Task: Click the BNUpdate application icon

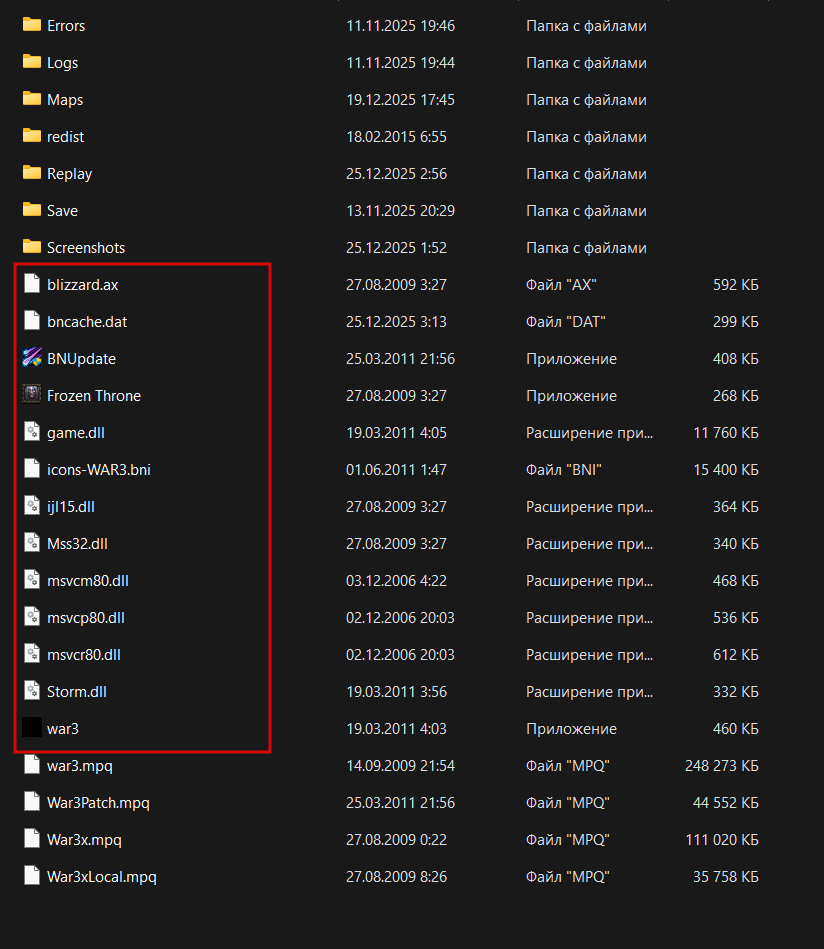Action: pos(31,358)
